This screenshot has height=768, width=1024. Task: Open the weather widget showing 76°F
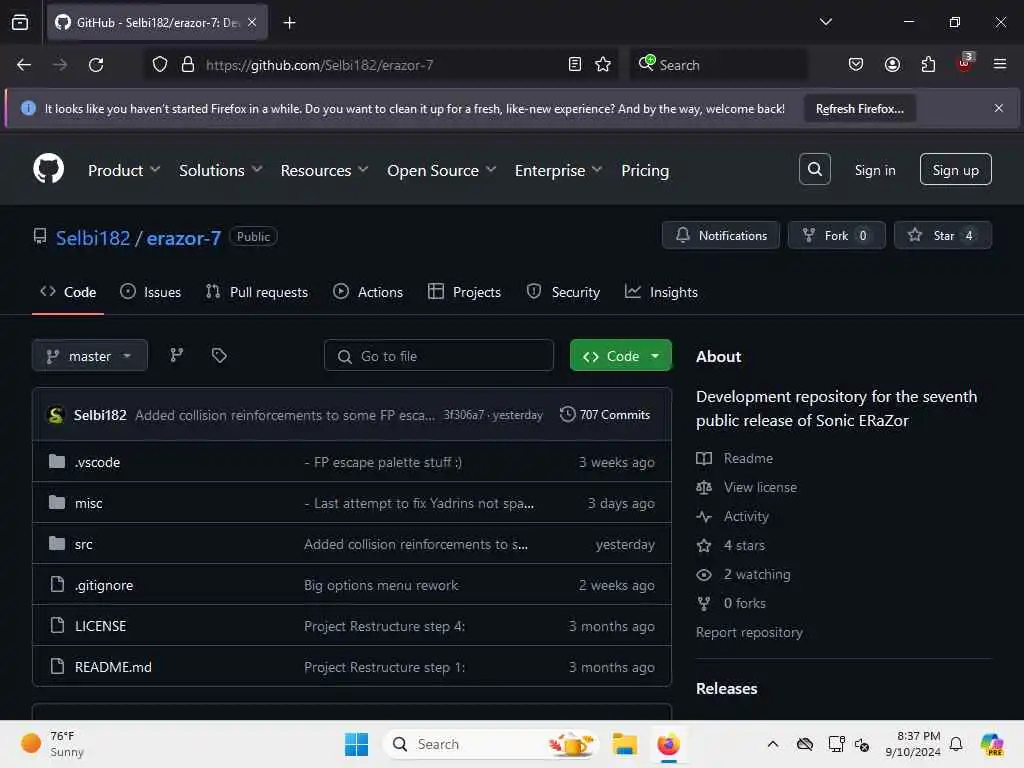53,744
